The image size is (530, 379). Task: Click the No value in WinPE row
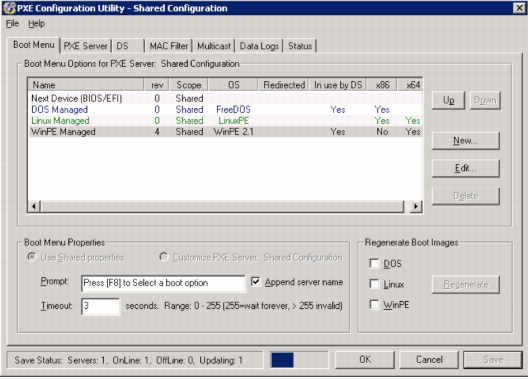pyautogui.click(x=382, y=132)
